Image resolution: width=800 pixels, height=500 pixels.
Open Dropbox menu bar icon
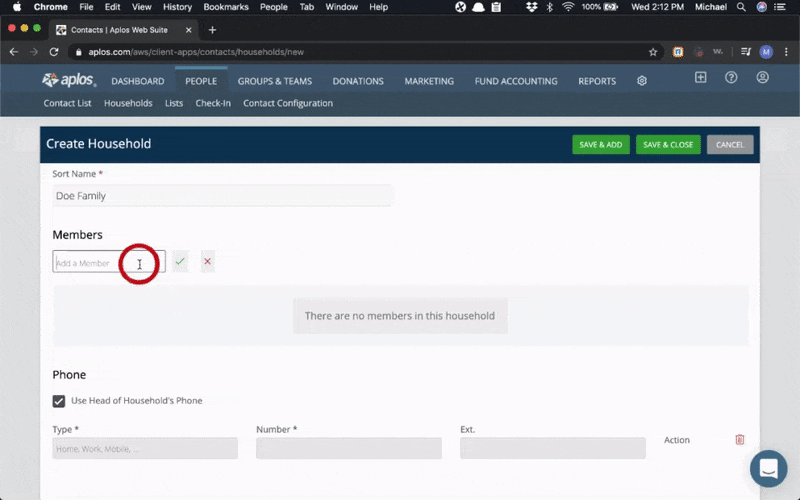click(532, 7)
